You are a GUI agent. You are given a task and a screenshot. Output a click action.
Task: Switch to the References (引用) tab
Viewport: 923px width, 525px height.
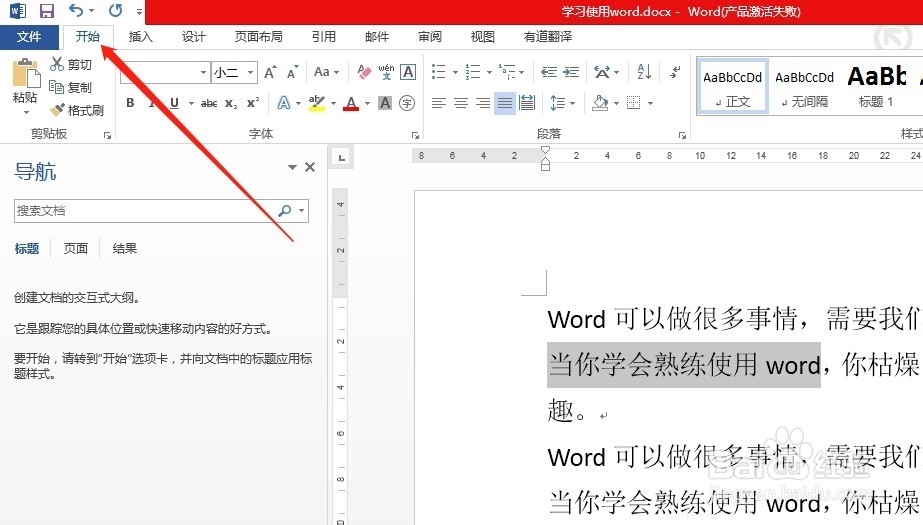pos(324,36)
